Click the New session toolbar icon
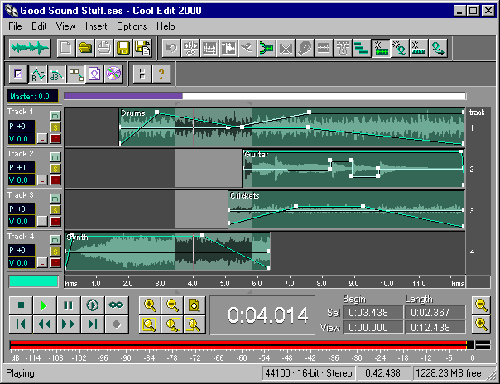Viewport: 500px width, 384px height. pyautogui.click(x=65, y=48)
